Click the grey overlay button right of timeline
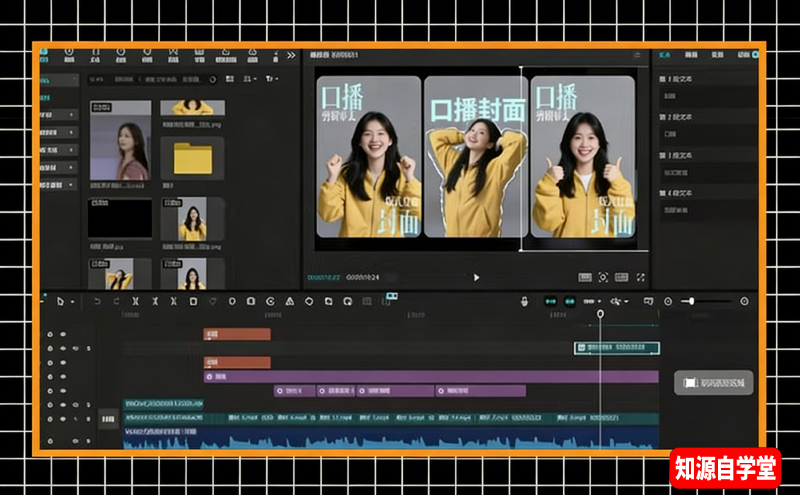Viewport: 800px width, 495px height. 713,383
